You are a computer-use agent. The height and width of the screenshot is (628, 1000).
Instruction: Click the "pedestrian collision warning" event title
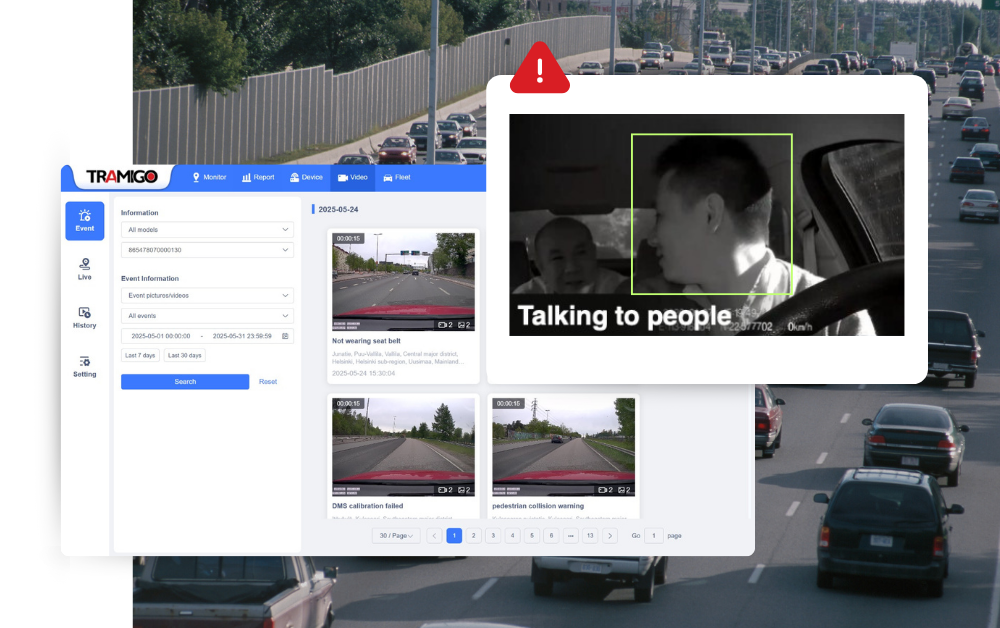[x=538, y=506]
